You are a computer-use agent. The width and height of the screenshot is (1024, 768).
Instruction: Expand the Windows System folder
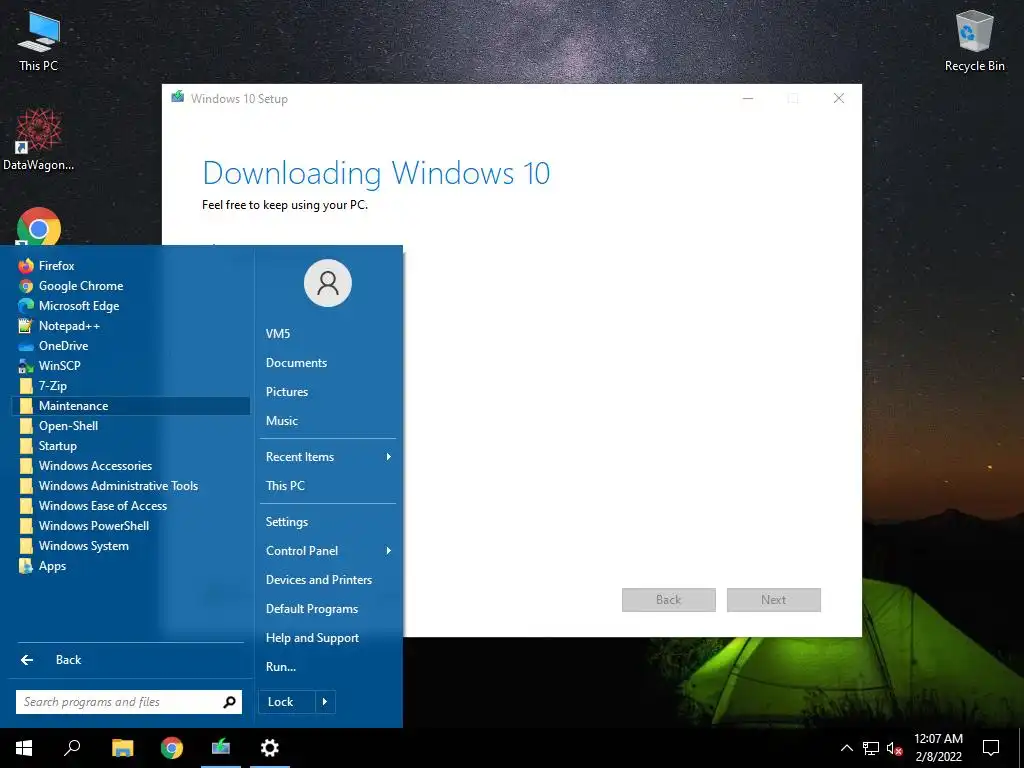[x=83, y=546]
